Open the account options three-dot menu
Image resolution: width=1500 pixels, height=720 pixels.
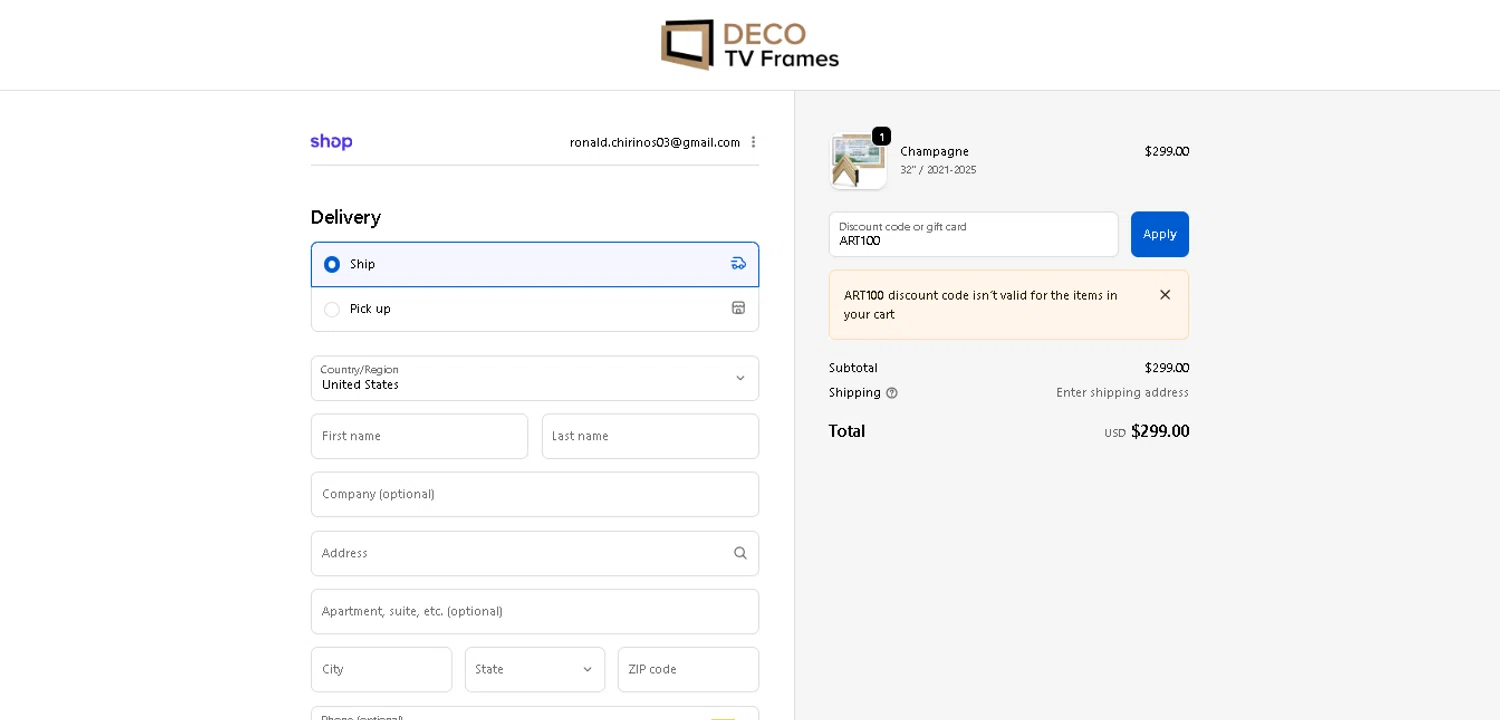click(753, 142)
